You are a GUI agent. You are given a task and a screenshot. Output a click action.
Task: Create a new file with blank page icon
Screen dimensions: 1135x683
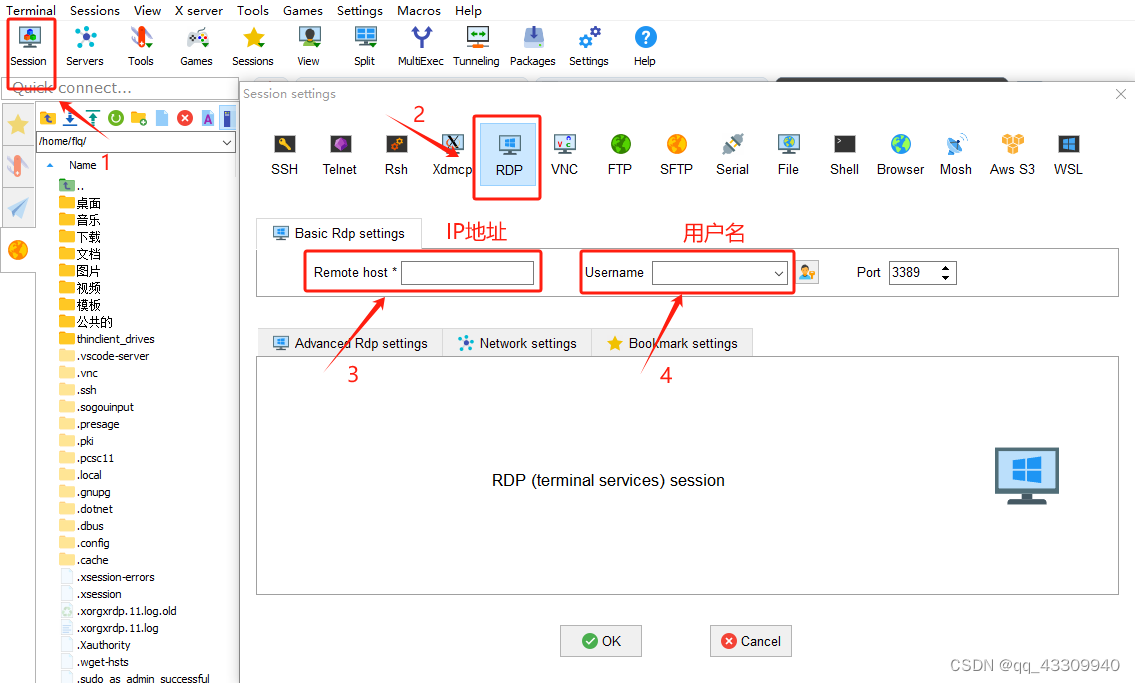coord(162,118)
